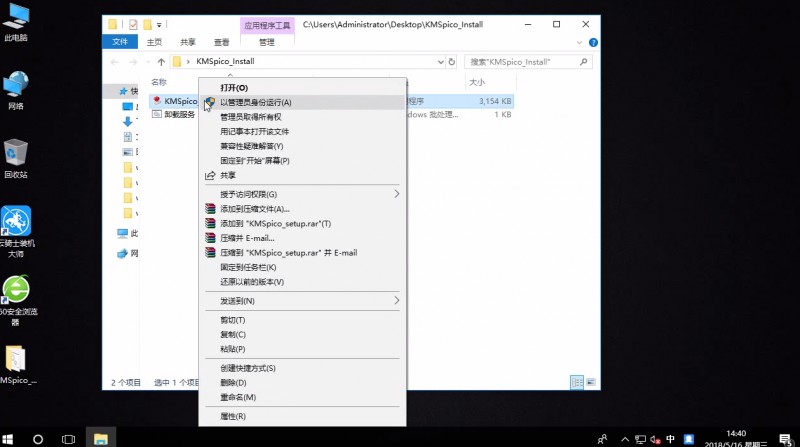Open quick access toolbar customize dropdown
This screenshot has width=800, height=447.
click(x=159, y=24)
